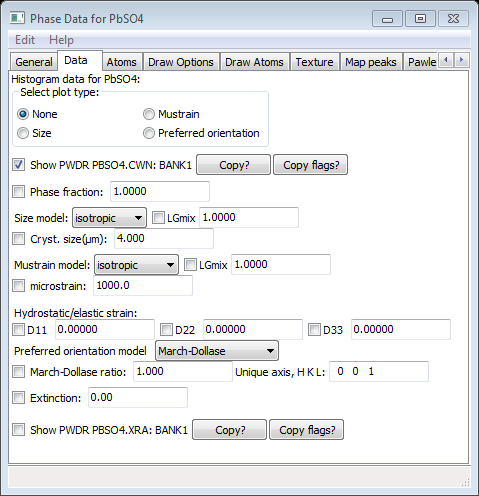Click the Unique axis H K L field

(x=379, y=371)
